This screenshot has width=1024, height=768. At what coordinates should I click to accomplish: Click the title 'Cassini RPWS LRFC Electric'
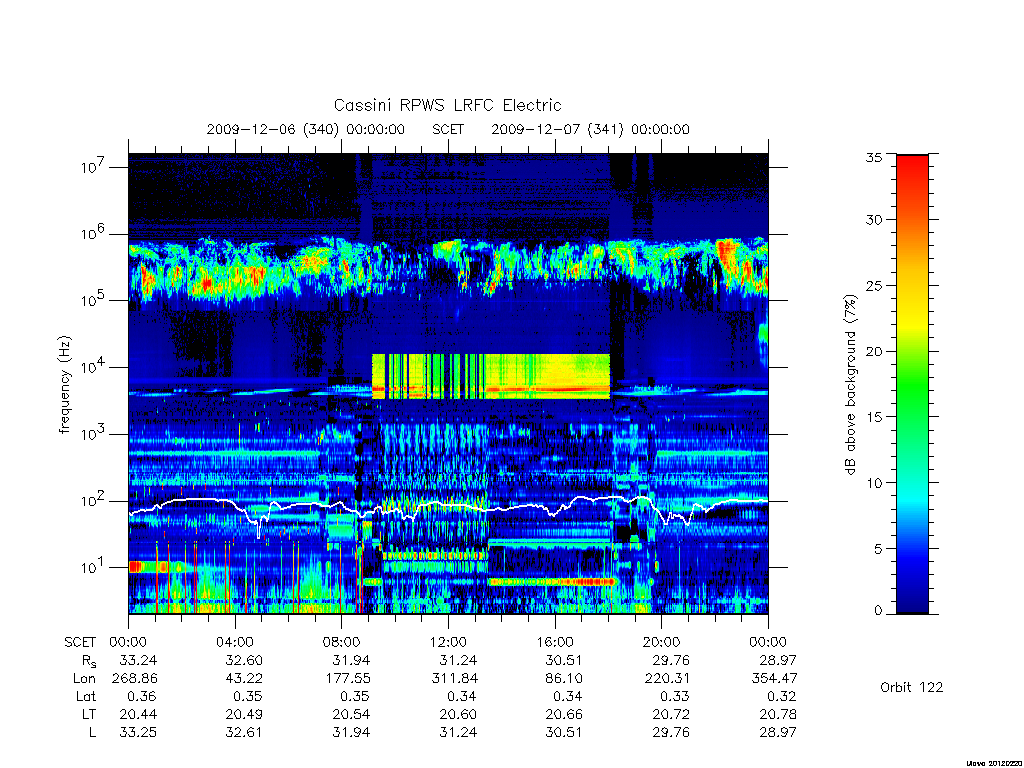pos(447,105)
